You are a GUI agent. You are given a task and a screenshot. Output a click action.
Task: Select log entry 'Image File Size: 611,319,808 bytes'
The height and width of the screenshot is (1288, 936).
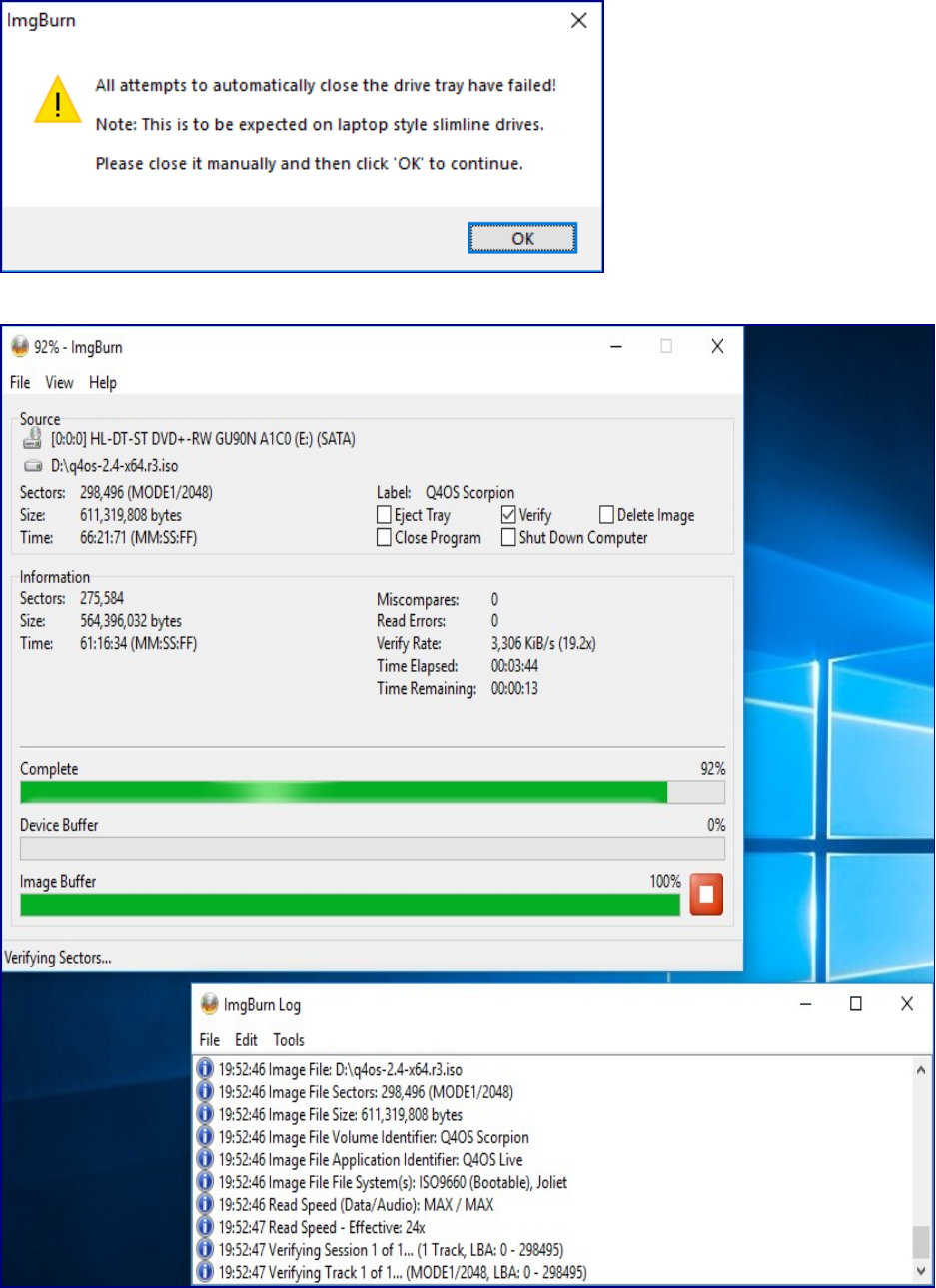click(x=341, y=1114)
